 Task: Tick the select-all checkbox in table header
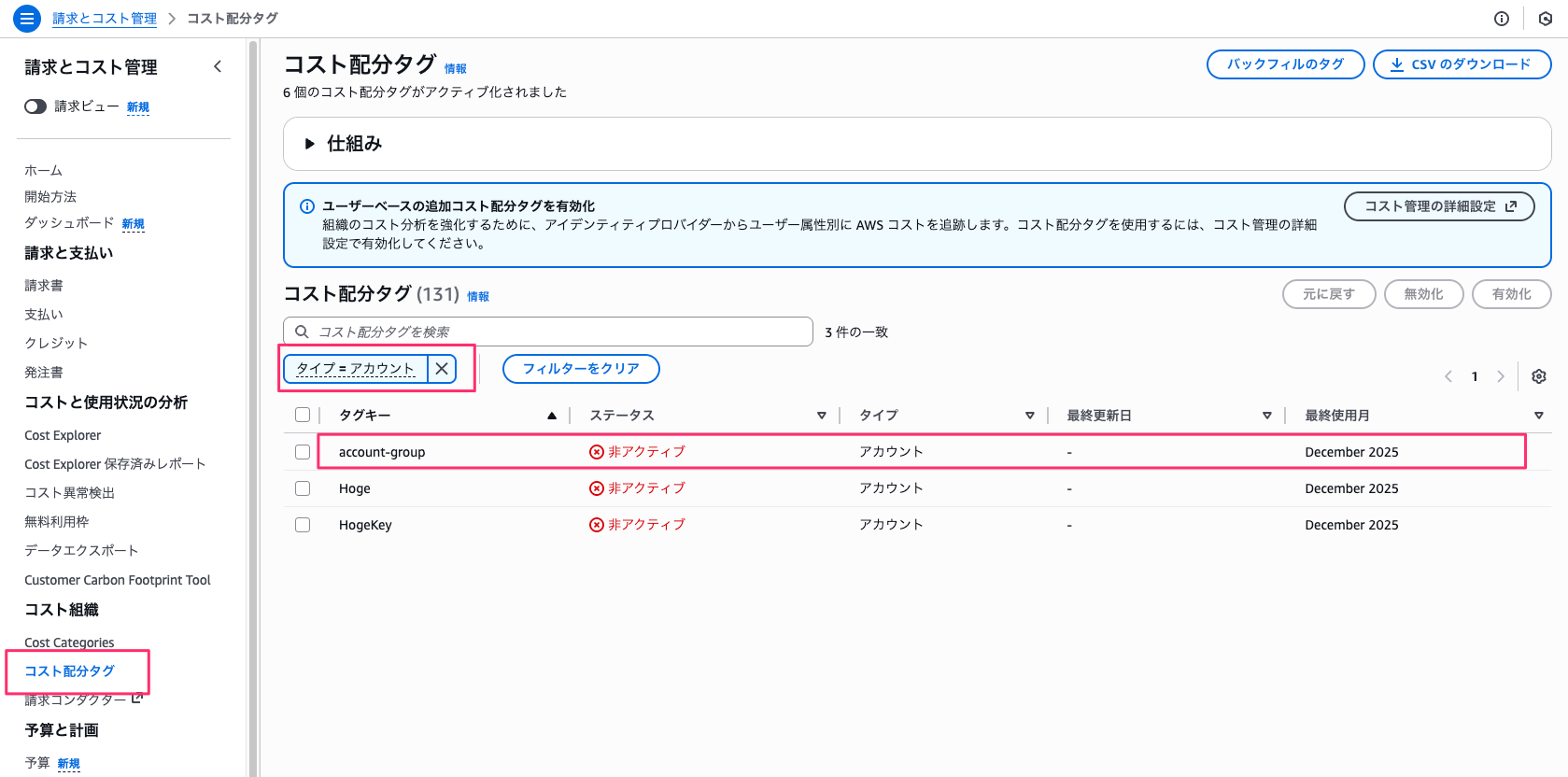pyautogui.click(x=303, y=415)
